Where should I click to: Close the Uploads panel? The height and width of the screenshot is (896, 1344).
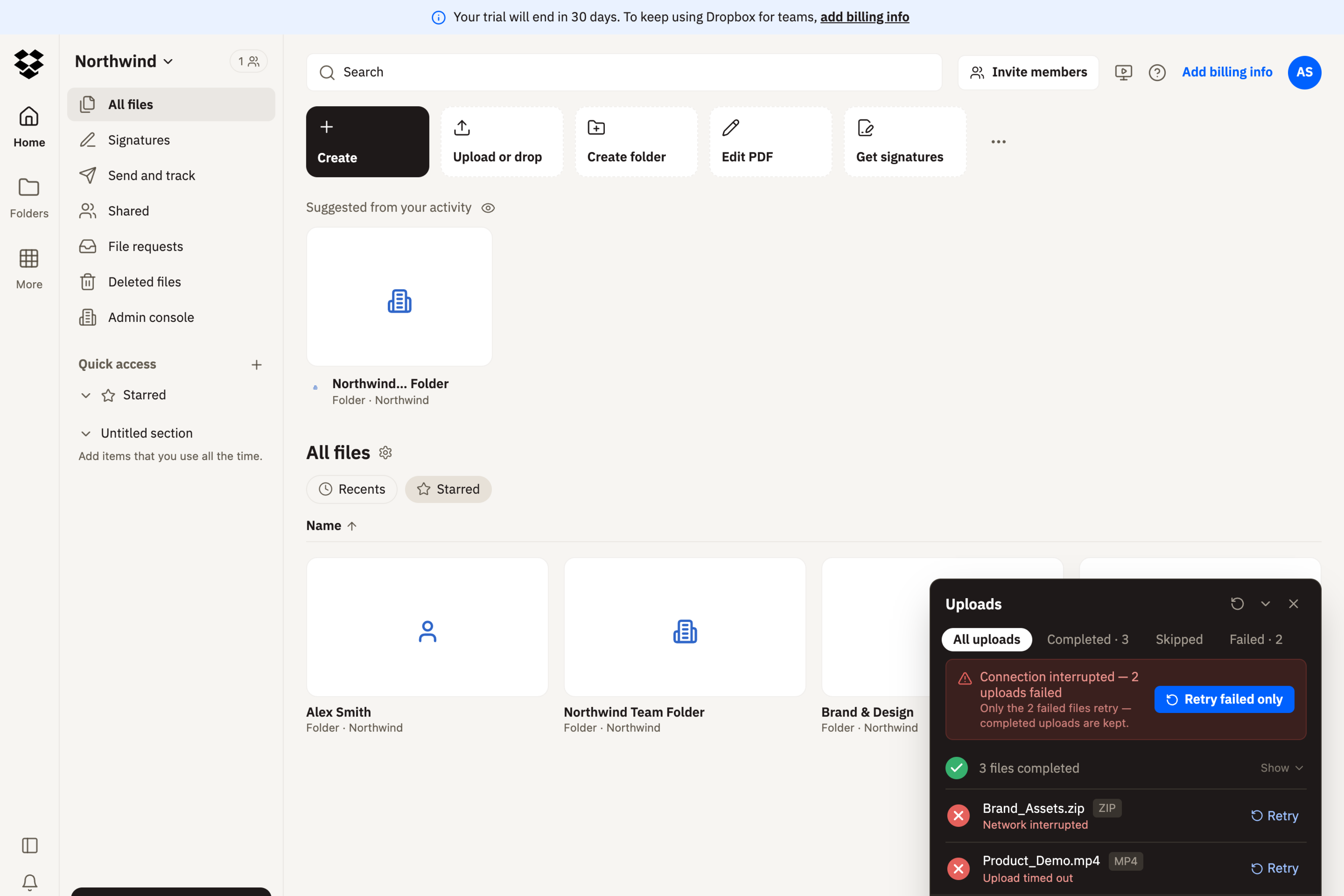click(x=1294, y=604)
